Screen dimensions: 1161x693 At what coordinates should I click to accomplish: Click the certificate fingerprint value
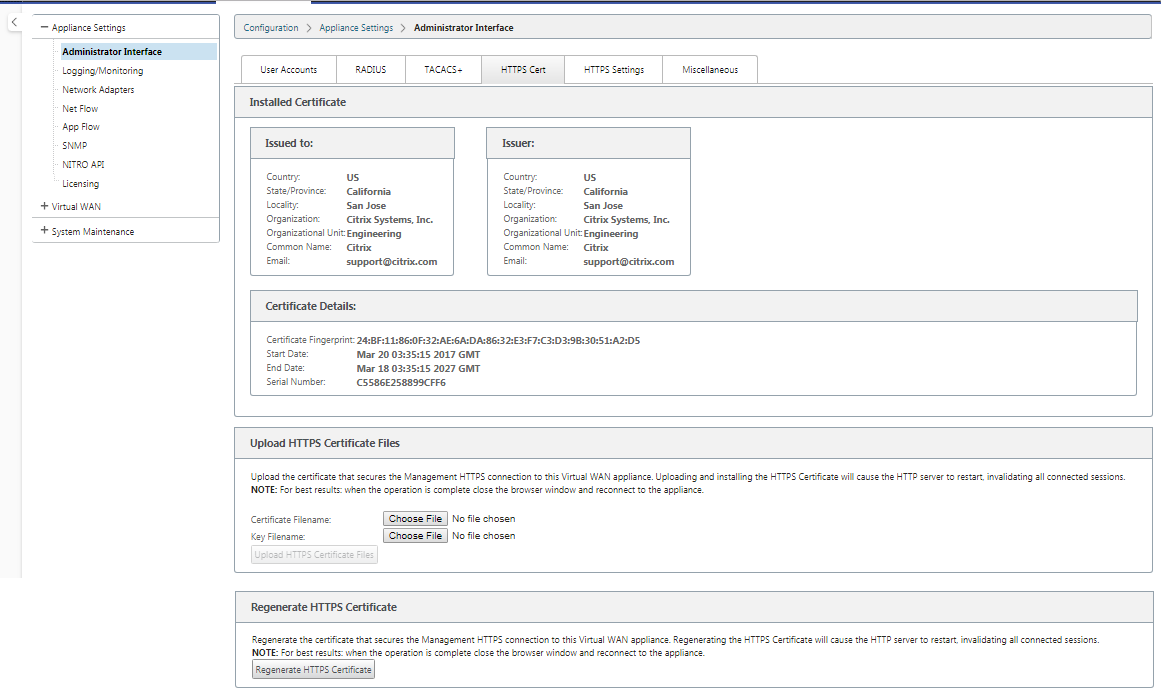(498, 341)
